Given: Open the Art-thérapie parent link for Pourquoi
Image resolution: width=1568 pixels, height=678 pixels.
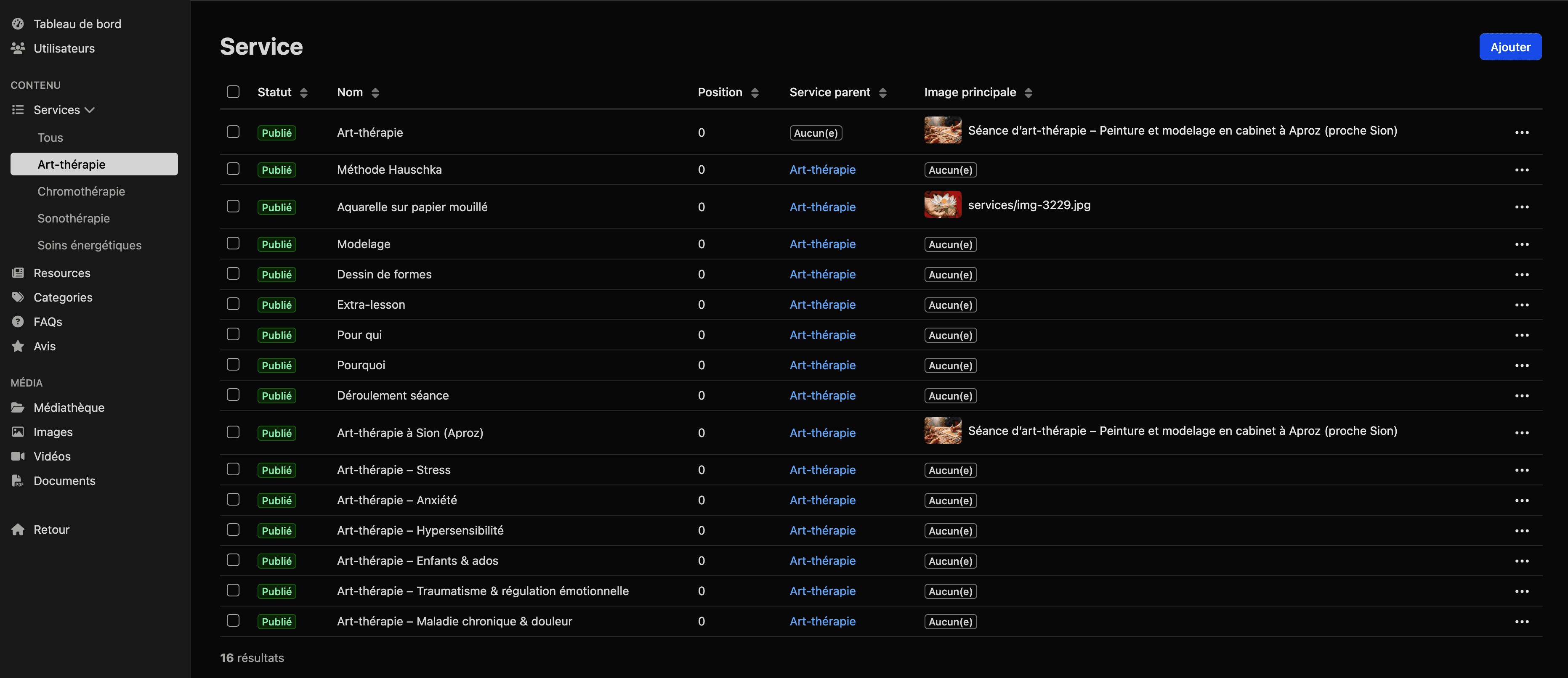Looking at the screenshot, I should pyautogui.click(x=822, y=365).
